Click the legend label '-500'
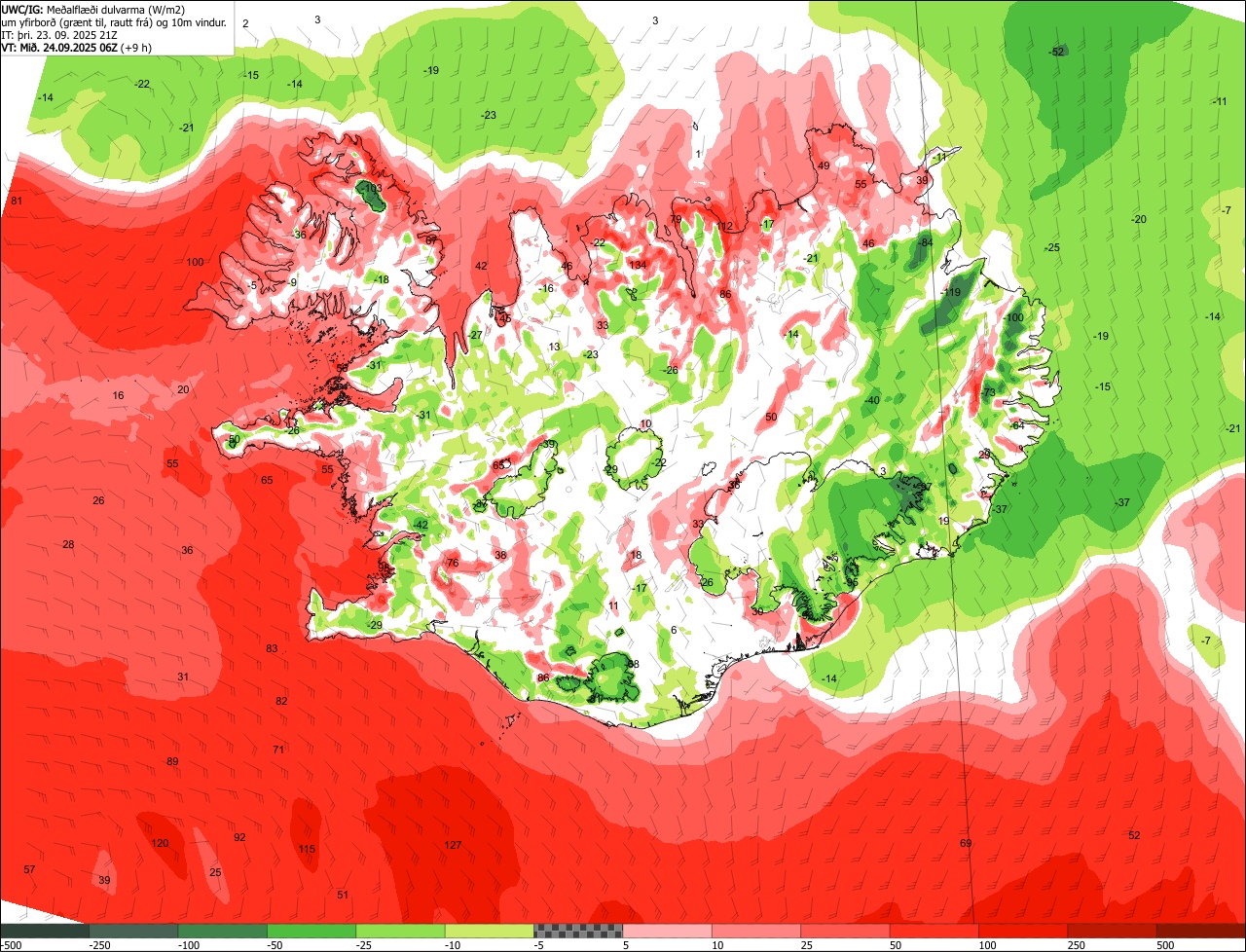This screenshot has width=1246, height=952. pos(11,945)
